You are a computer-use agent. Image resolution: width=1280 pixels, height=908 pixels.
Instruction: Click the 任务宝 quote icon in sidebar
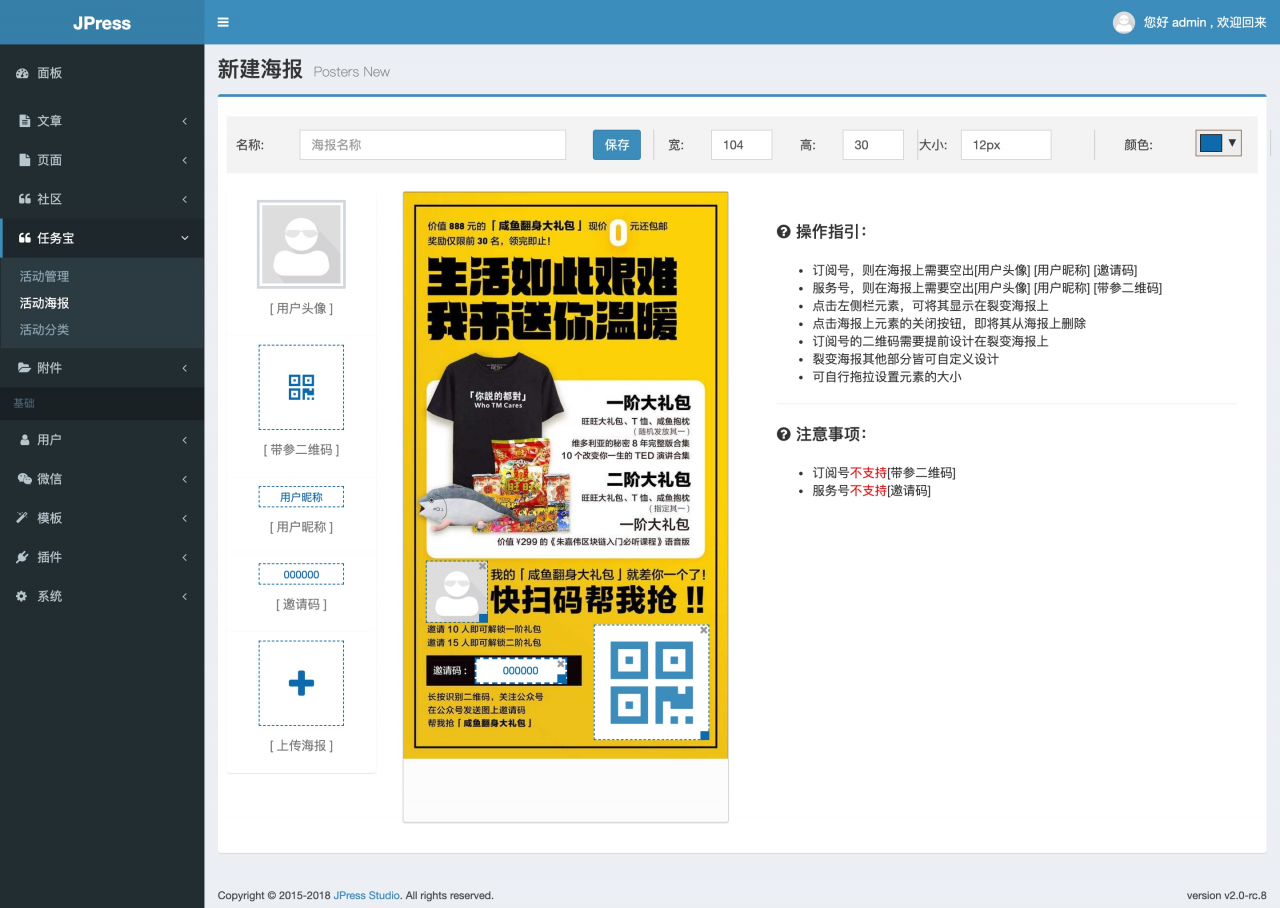pyautogui.click(x=24, y=238)
